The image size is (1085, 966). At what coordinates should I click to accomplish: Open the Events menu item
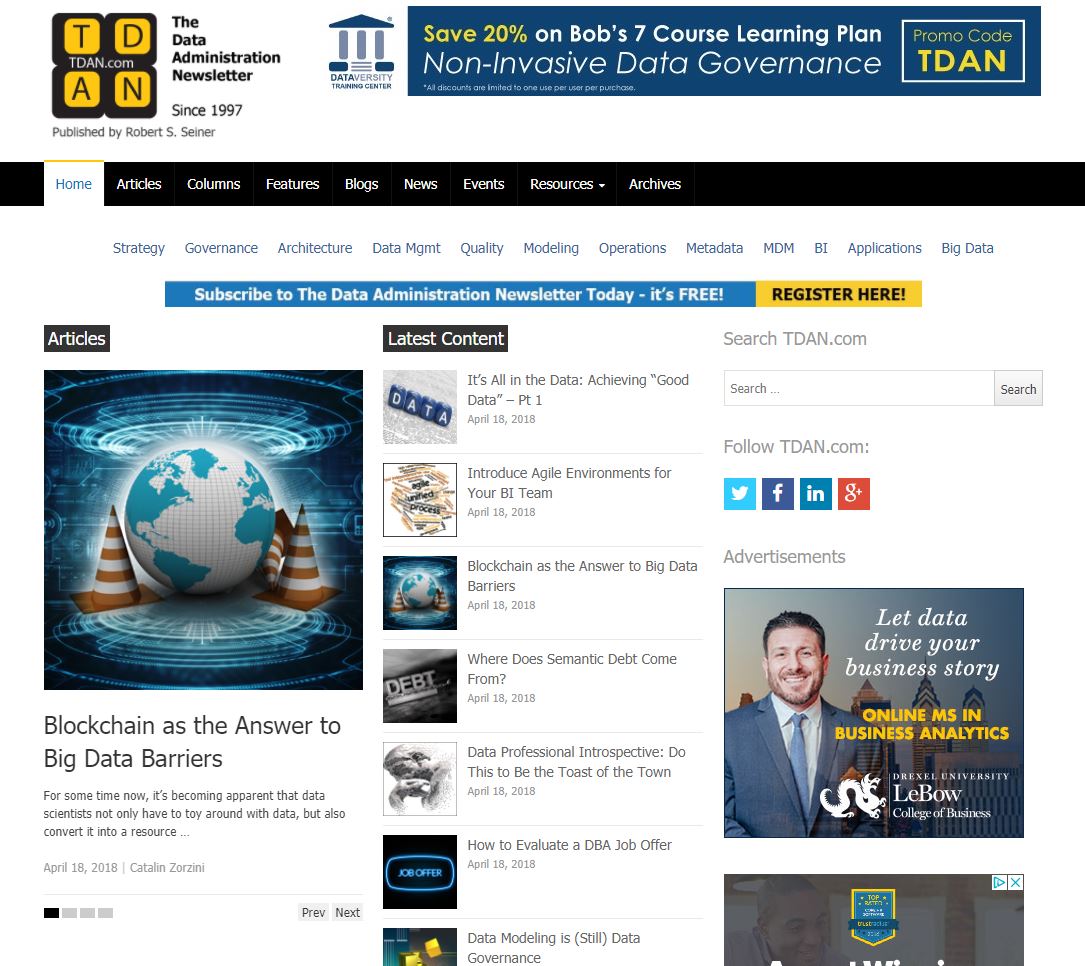coord(483,184)
